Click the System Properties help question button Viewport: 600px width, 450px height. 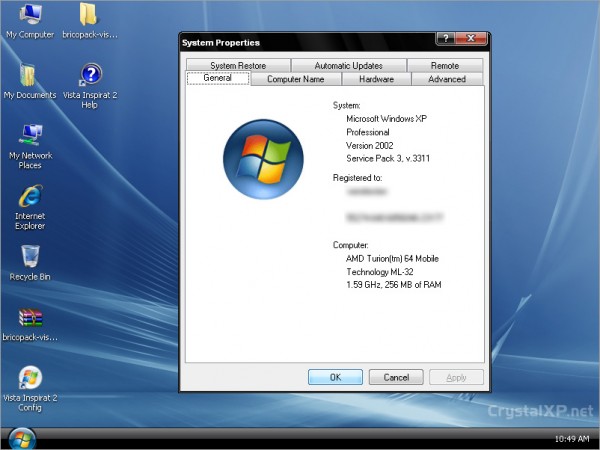445,38
